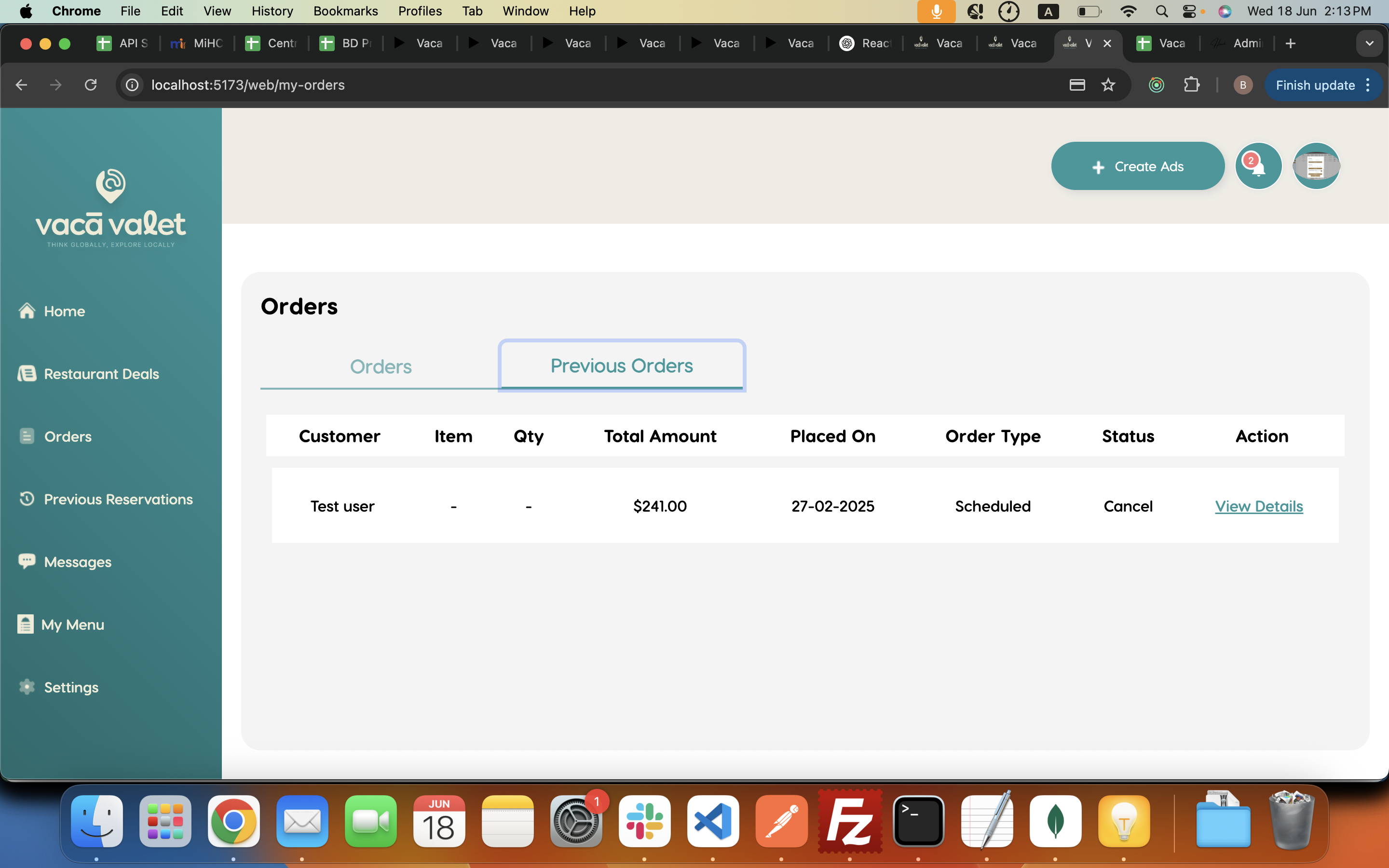Image resolution: width=1389 pixels, height=868 pixels.
Task: Open Home from the sidebar
Action: (x=64, y=311)
